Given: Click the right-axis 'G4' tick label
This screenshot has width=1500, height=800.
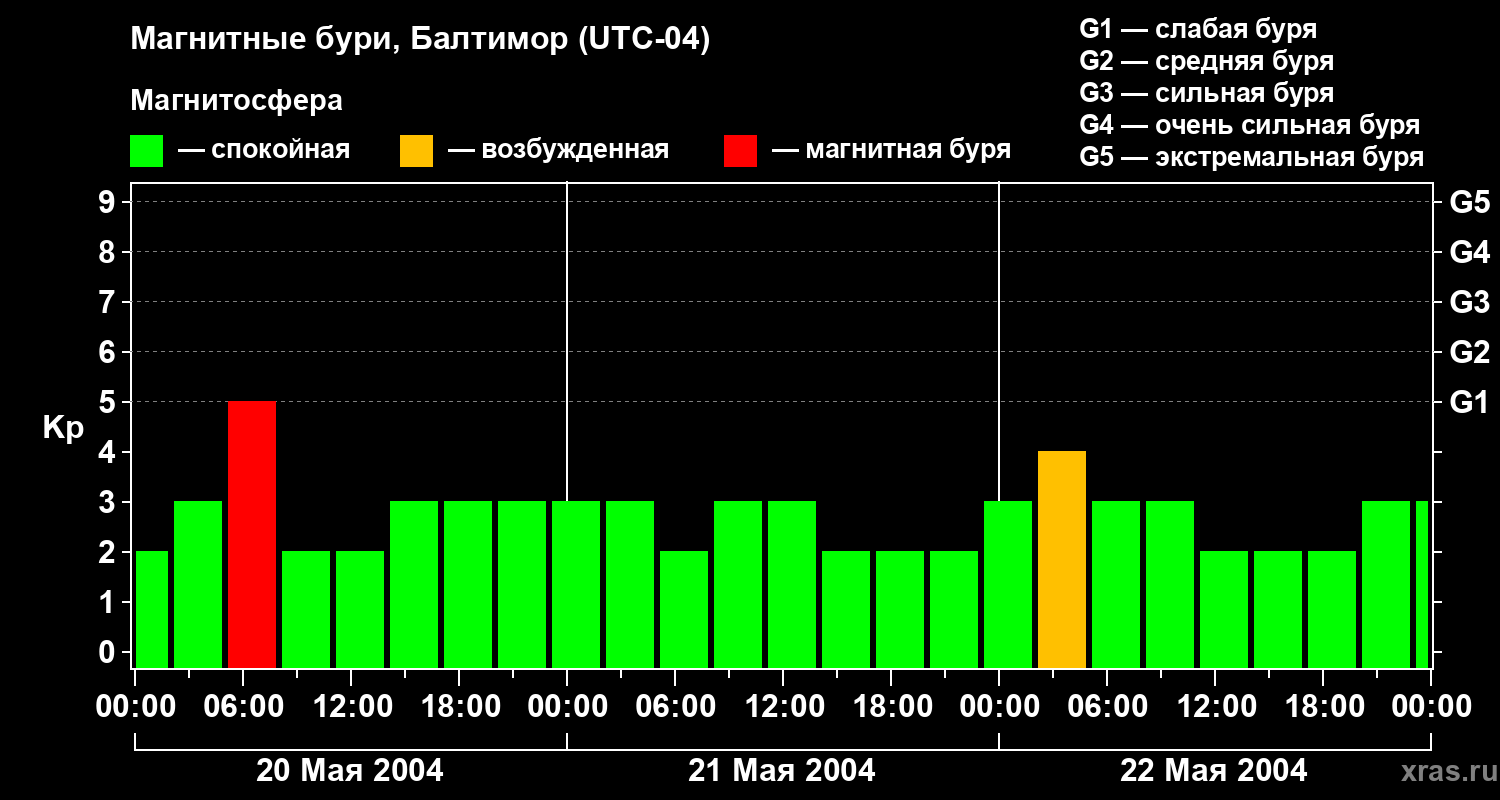Looking at the screenshot, I should click(x=1469, y=252).
